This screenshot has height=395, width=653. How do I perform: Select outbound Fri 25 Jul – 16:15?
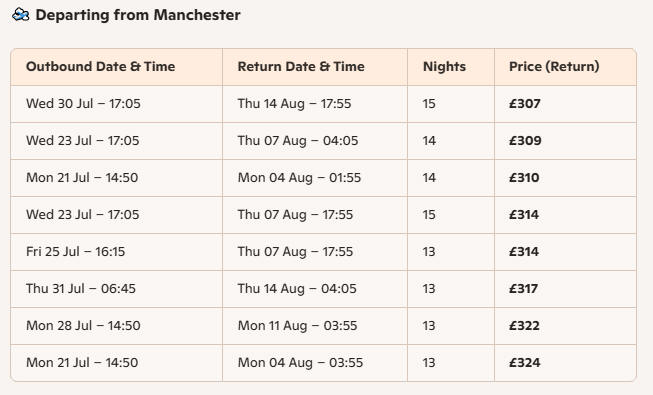point(75,252)
